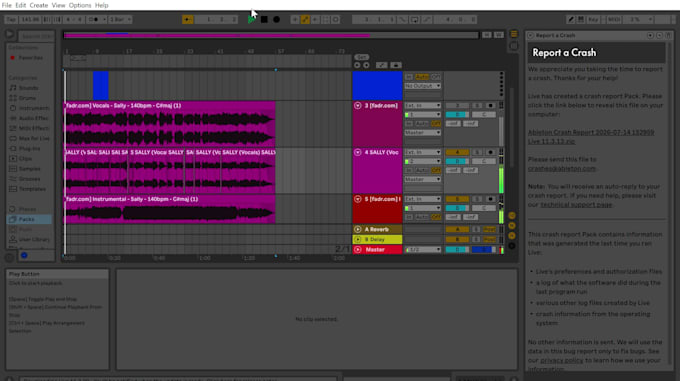Screen dimensions: 680x381
Task: Open Master track 1/2 output dropdown
Action: [423, 250]
